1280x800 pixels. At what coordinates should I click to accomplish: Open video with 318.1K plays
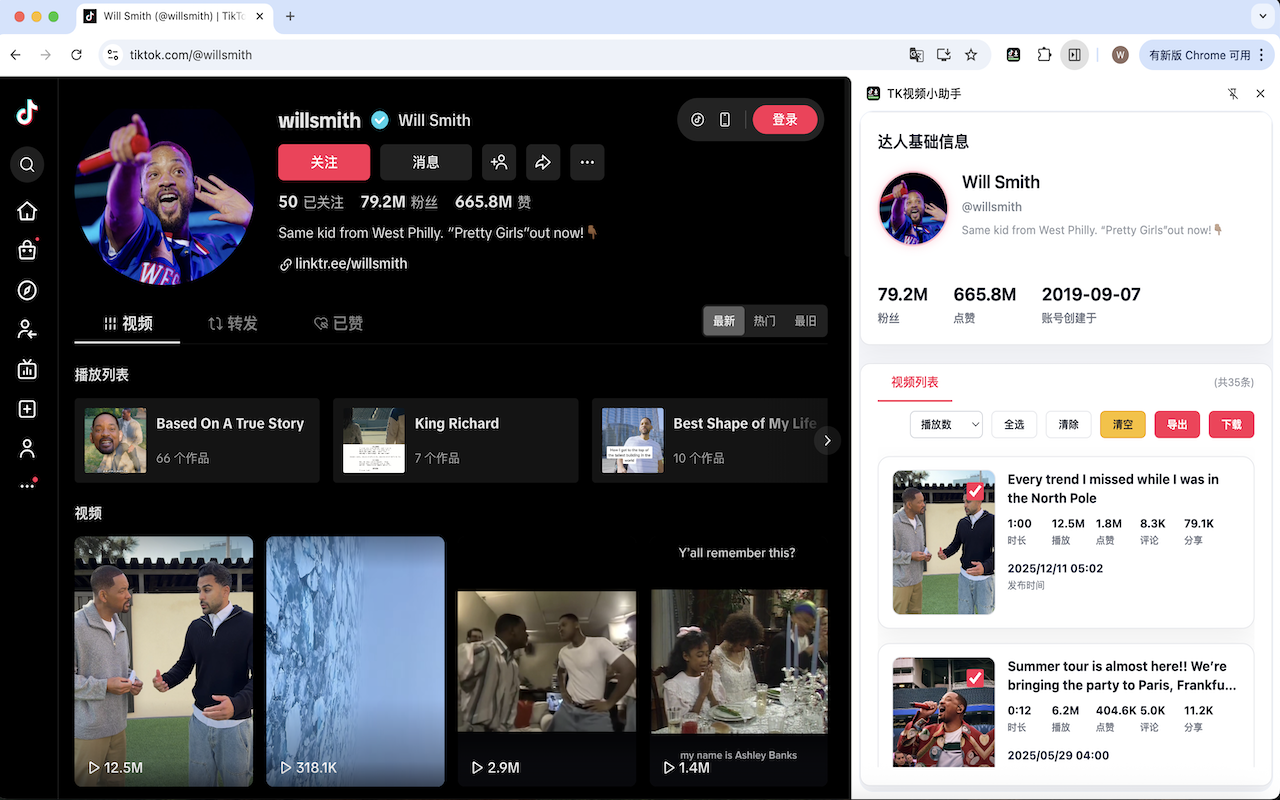point(355,662)
